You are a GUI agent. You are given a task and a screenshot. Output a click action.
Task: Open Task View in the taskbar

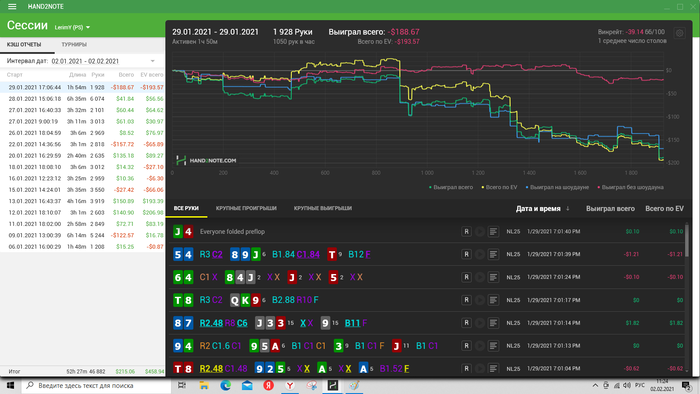(x=182, y=385)
